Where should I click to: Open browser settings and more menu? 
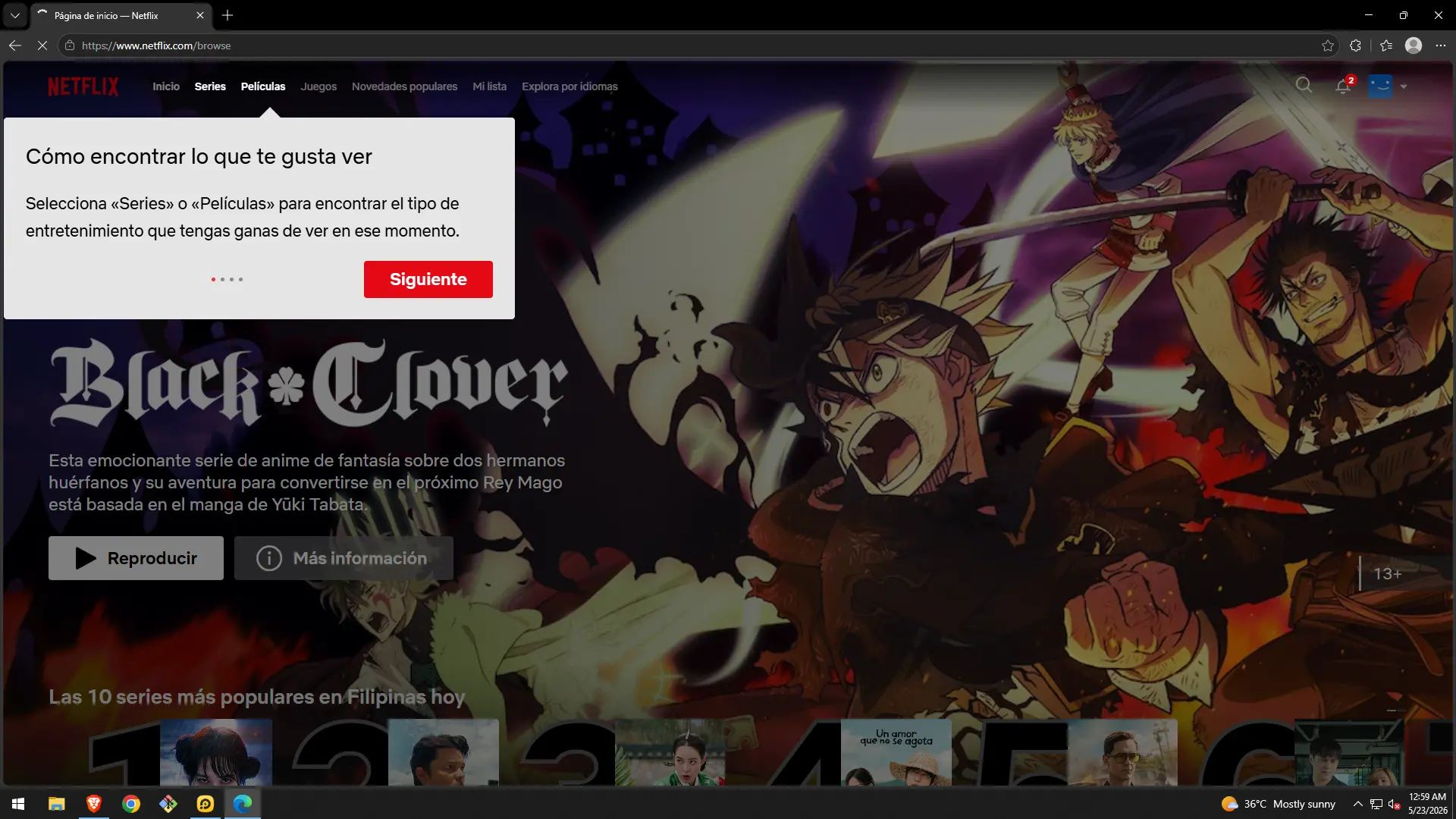[x=1441, y=45]
